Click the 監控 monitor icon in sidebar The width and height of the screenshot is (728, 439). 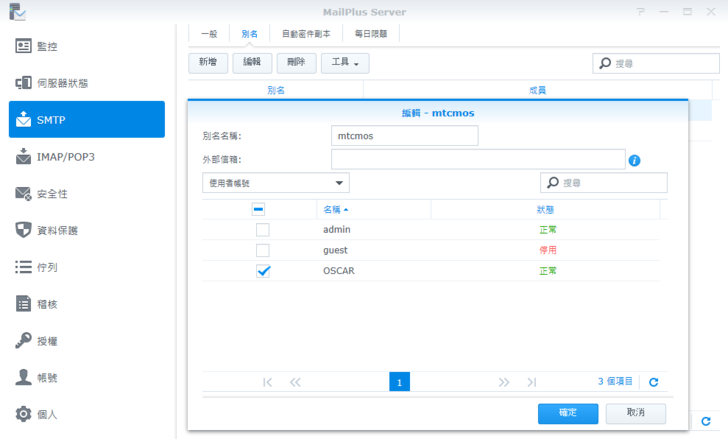point(24,47)
